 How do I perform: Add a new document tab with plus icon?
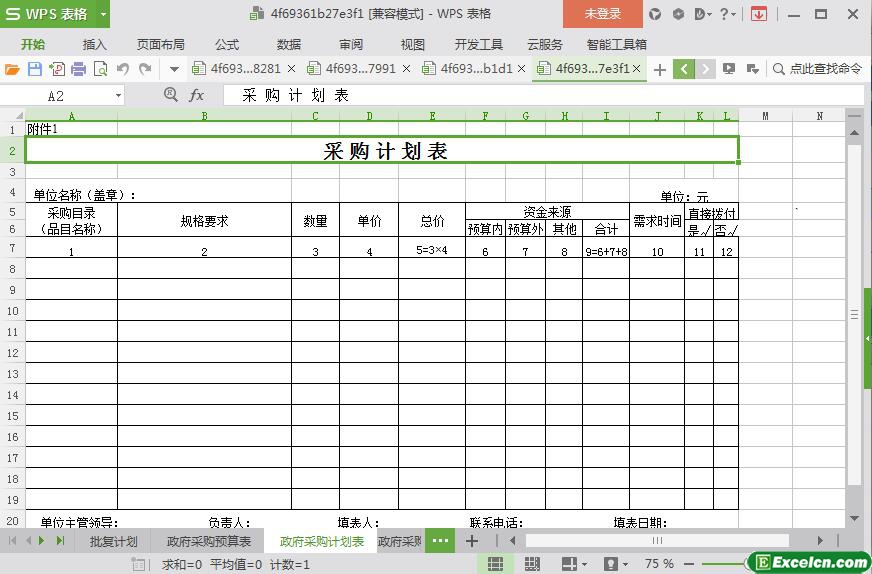click(660, 70)
